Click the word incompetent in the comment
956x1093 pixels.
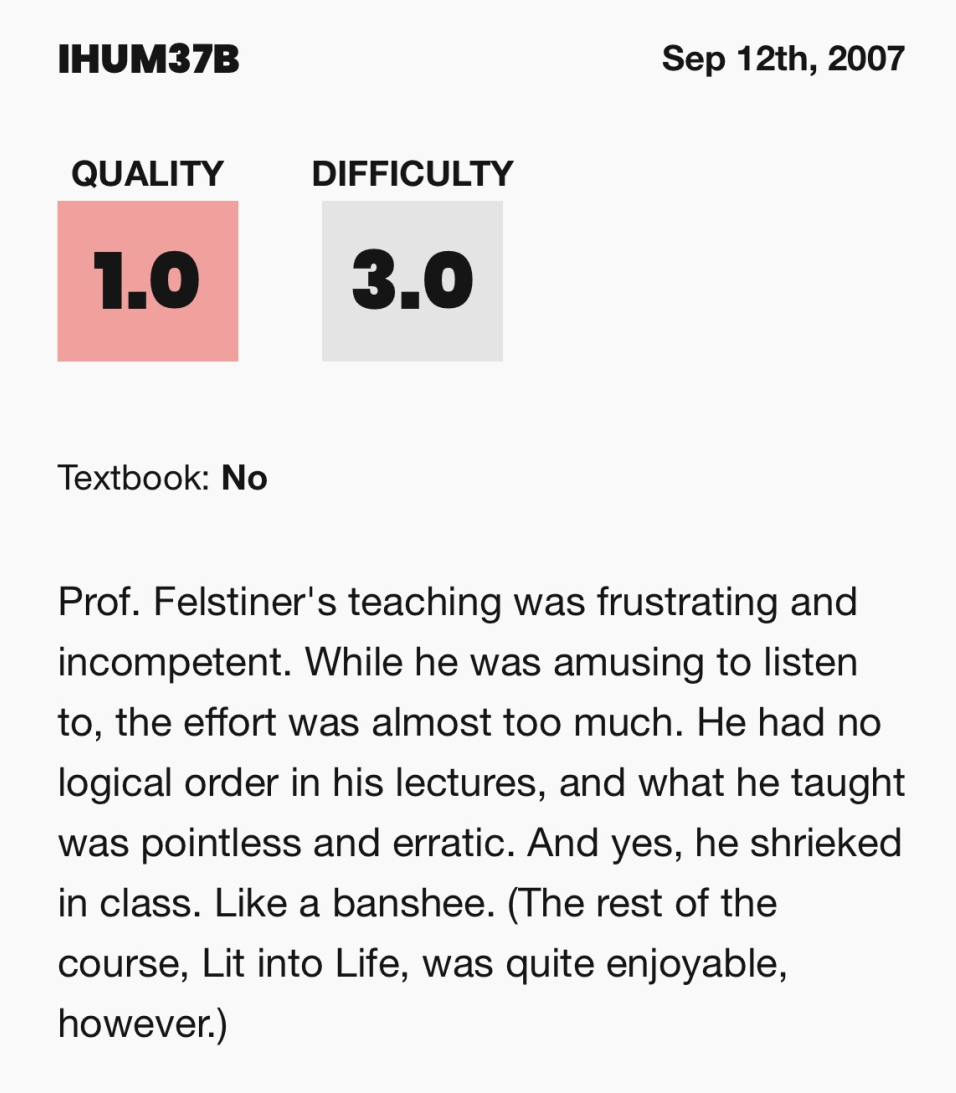[x=174, y=663]
